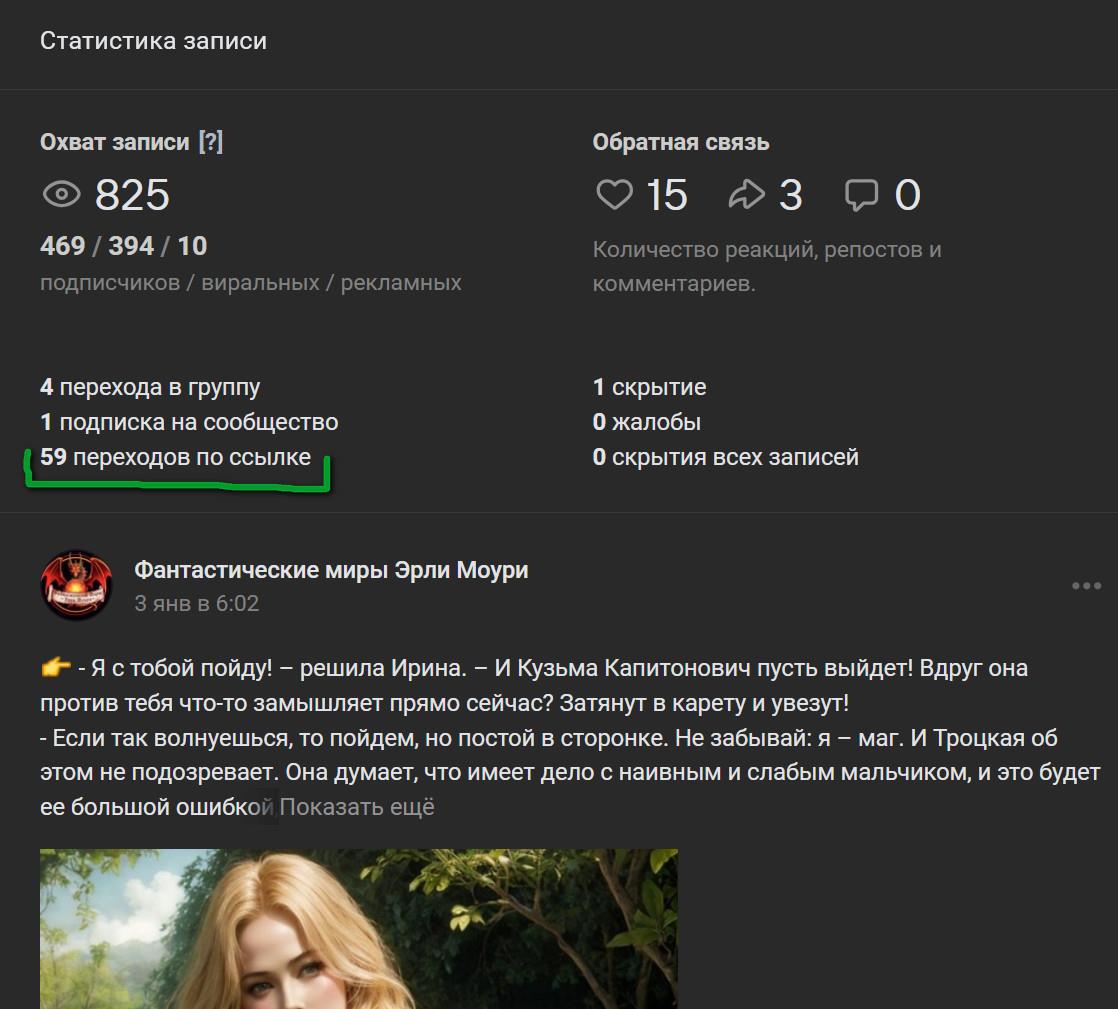Click the 4 перехода в группу stat
Screen dimensions: 1118x1009
pyautogui.click(x=150, y=387)
